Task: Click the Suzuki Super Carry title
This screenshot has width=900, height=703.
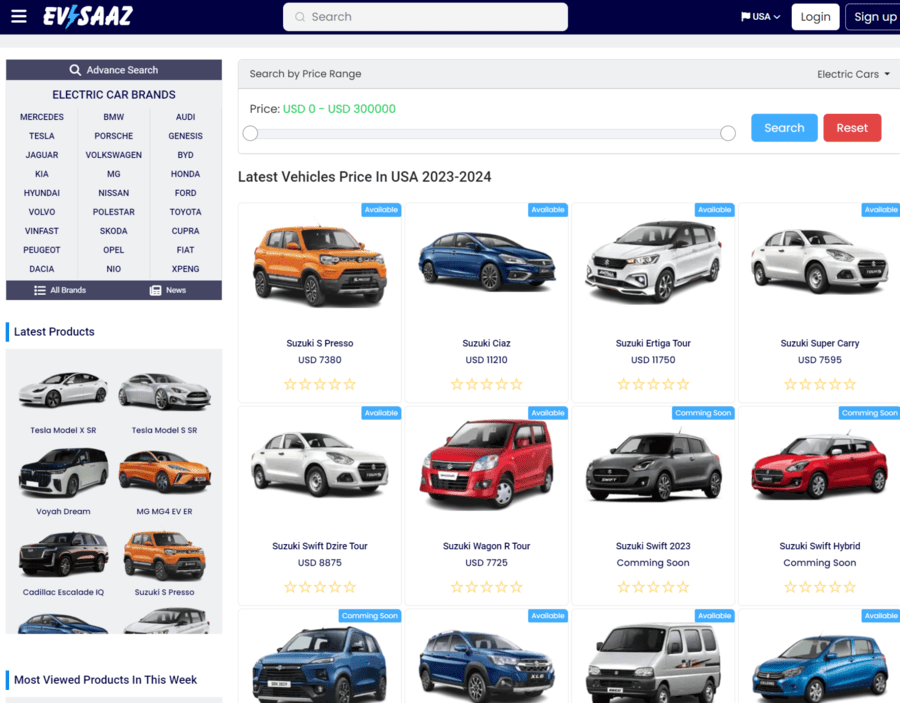Action: point(820,343)
